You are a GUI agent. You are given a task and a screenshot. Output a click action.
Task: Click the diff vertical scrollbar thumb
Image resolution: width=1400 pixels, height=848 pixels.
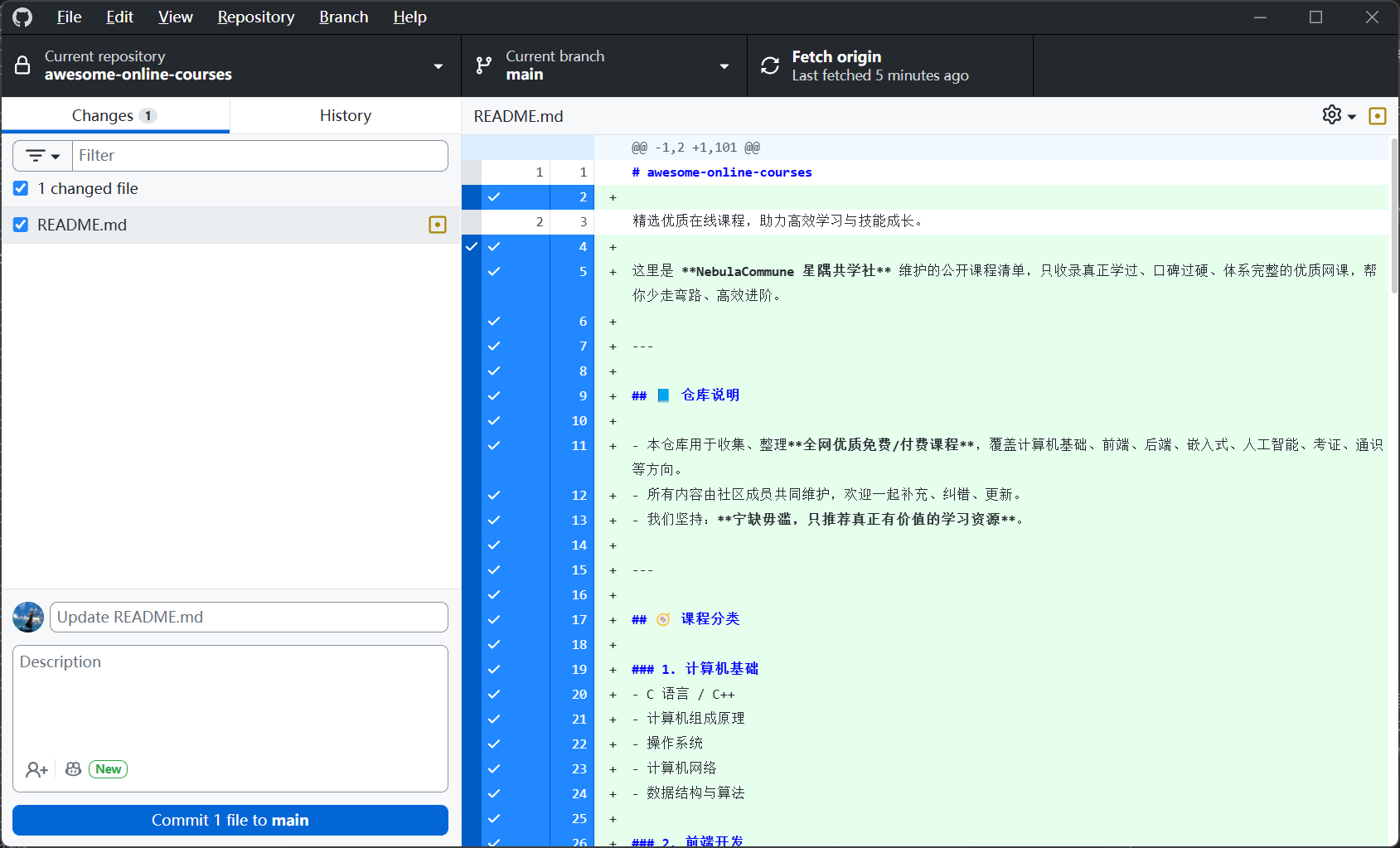point(1394,216)
